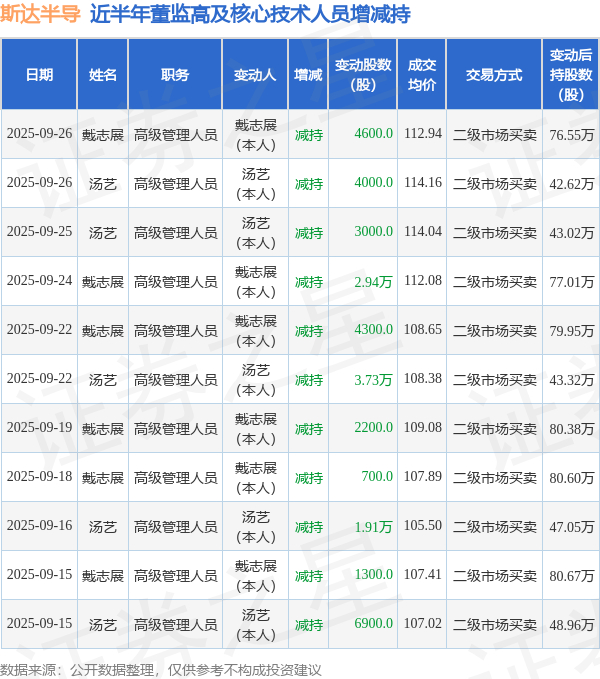Click the data source footnote 数据来源
Image resolution: width=600 pixels, height=679 pixels.
(x=161, y=670)
